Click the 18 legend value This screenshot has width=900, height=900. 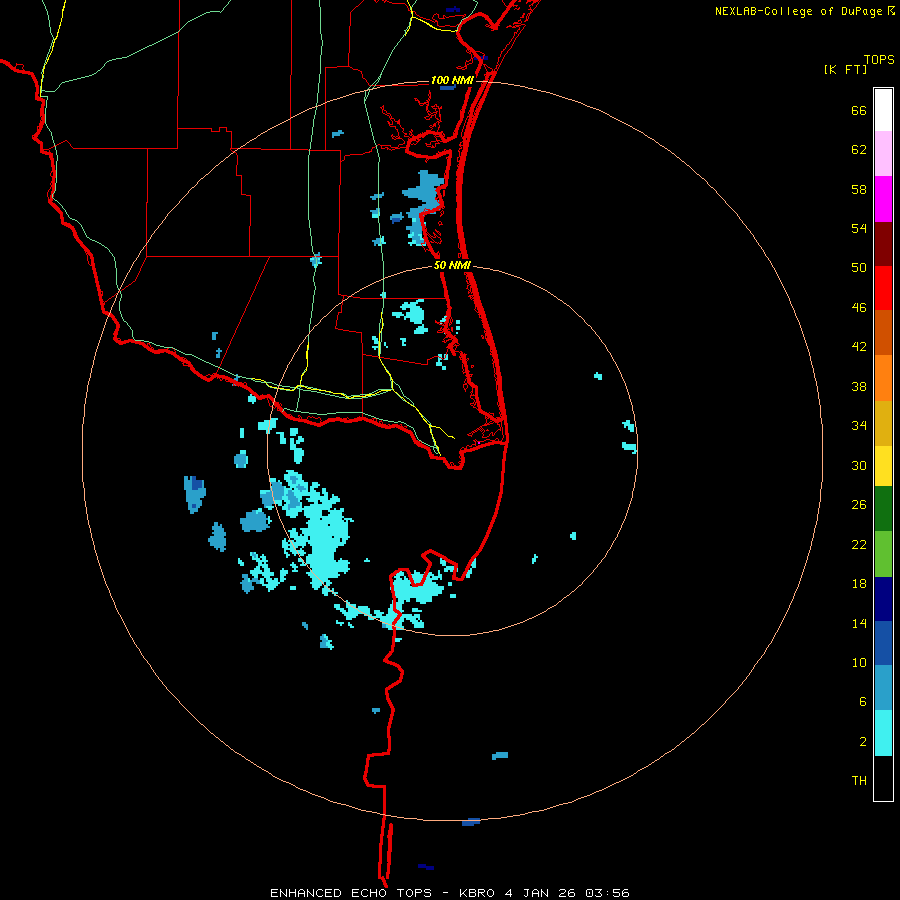859,584
